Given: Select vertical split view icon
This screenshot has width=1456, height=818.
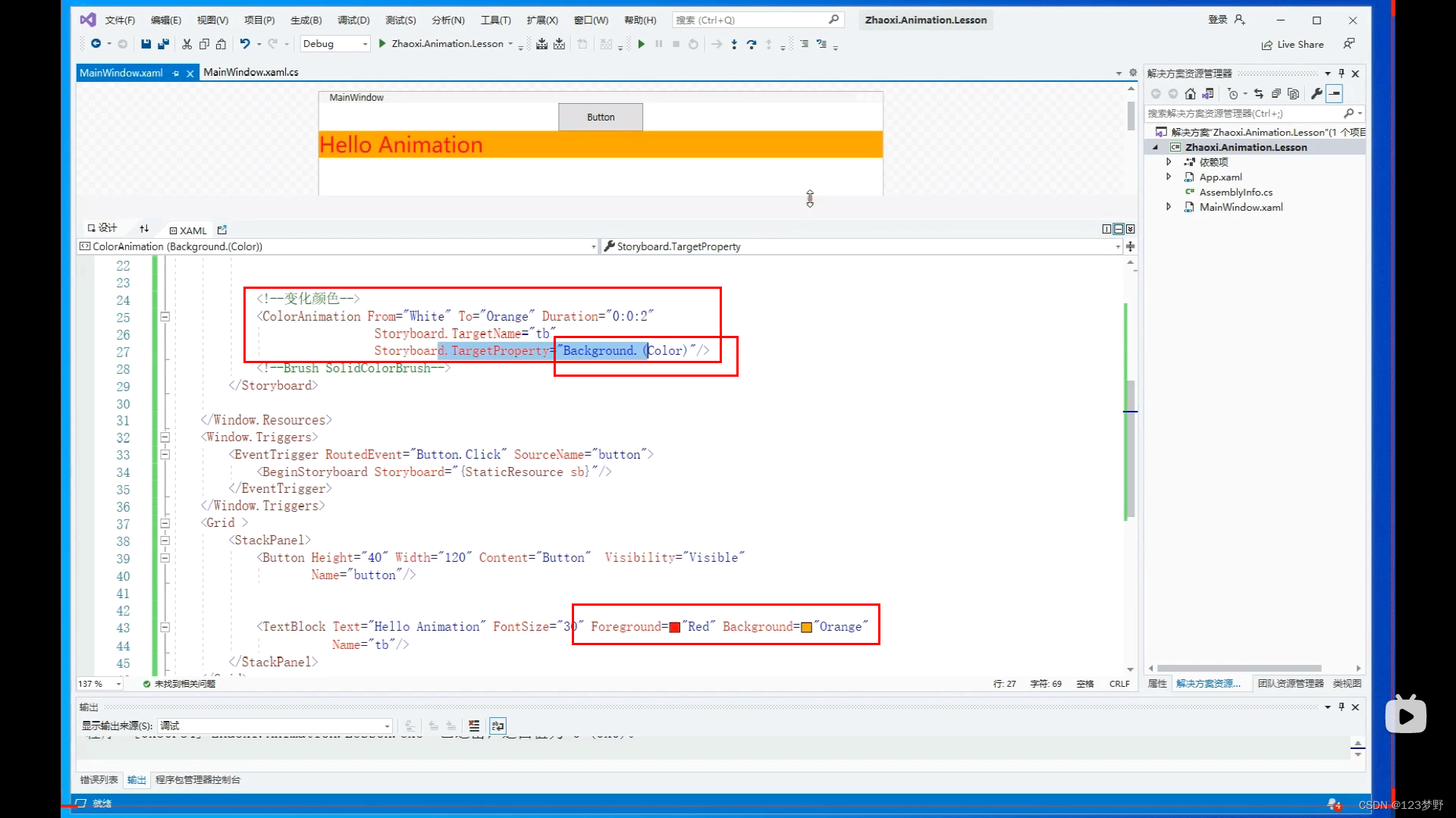Looking at the screenshot, I should point(1106,229).
